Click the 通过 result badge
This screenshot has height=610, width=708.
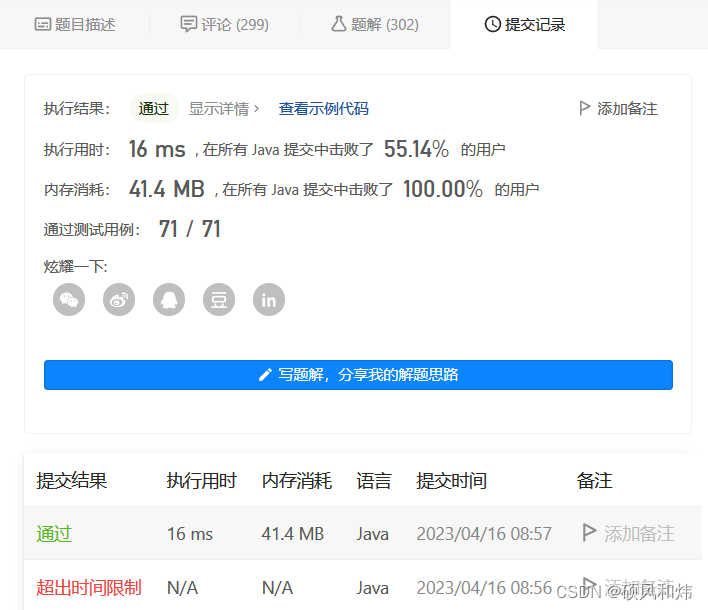point(154,109)
